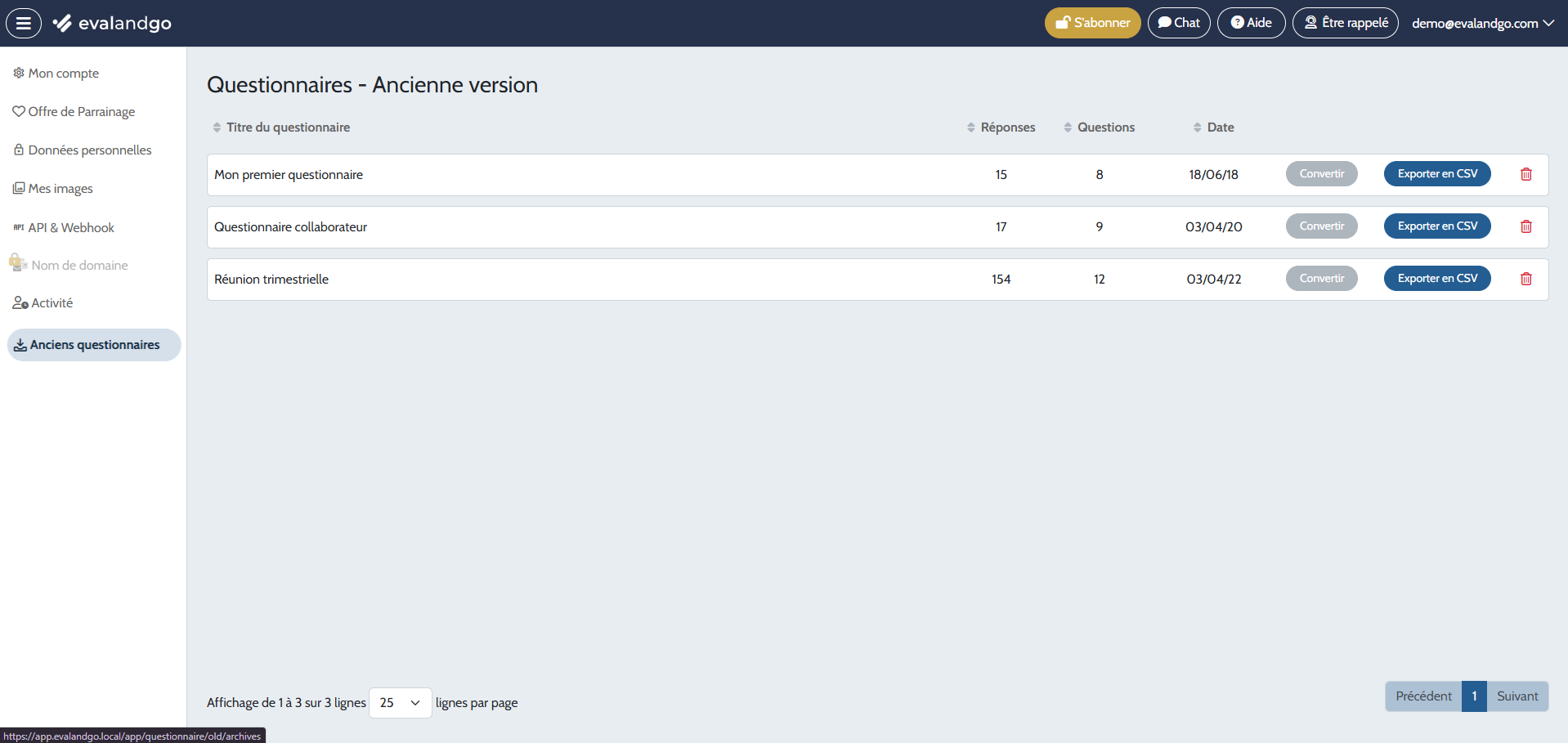Click trash icon for 'Questionnaire collaborateur'
The width and height of the screenshot is (1568, 743).
pos(1525,226)
